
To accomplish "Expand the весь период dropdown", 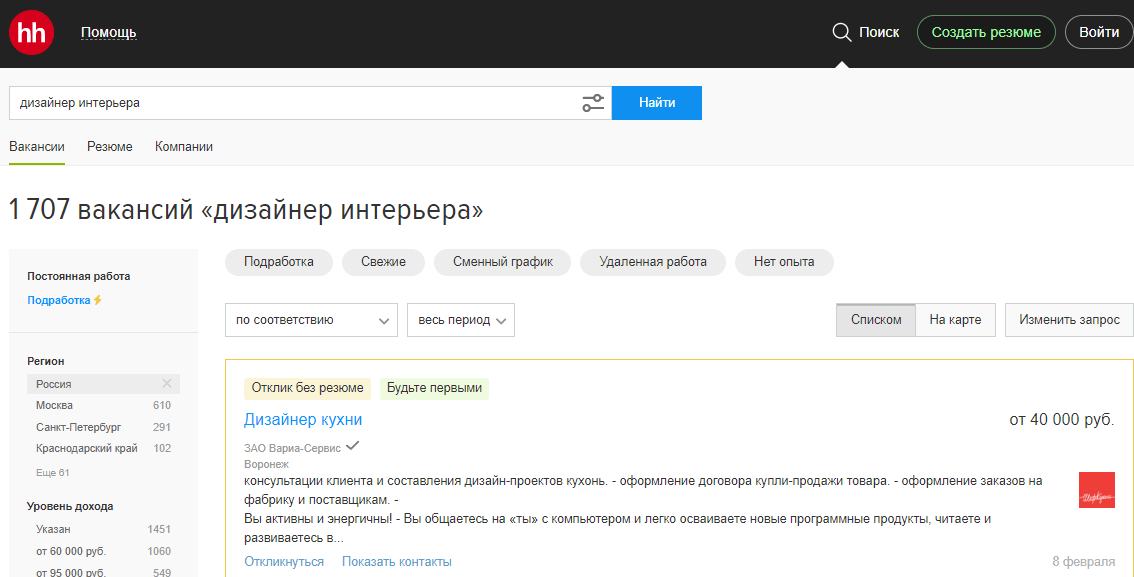I will point(460,320).
